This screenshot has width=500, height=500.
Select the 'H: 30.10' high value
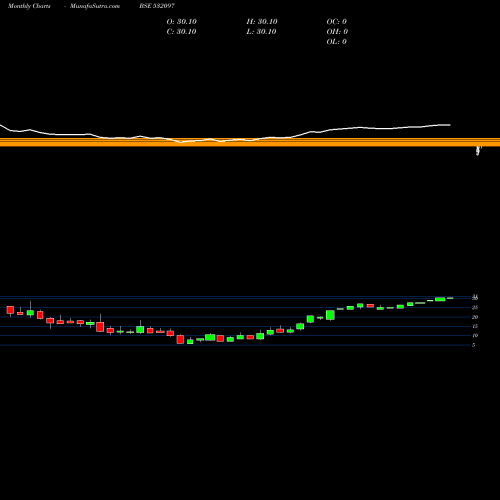(x=262, y=22)
